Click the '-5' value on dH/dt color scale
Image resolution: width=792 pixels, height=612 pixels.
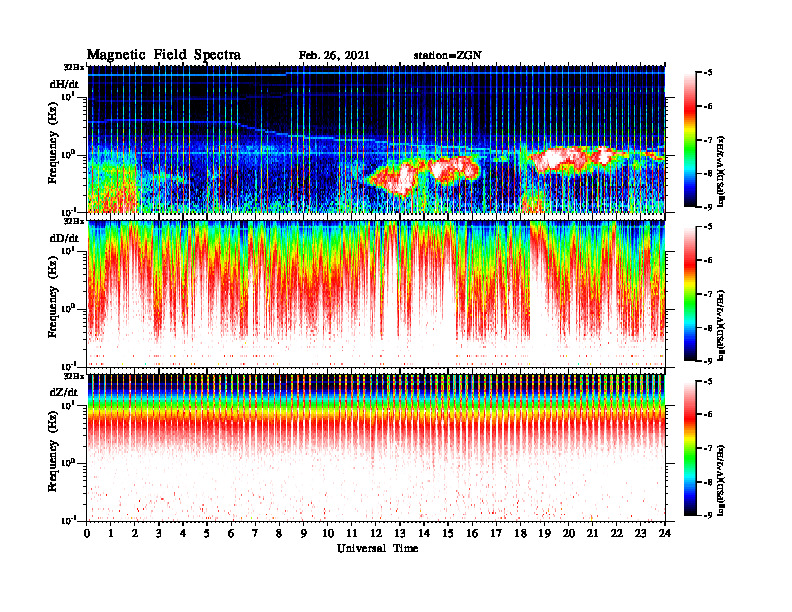click(x=708, y=73)
